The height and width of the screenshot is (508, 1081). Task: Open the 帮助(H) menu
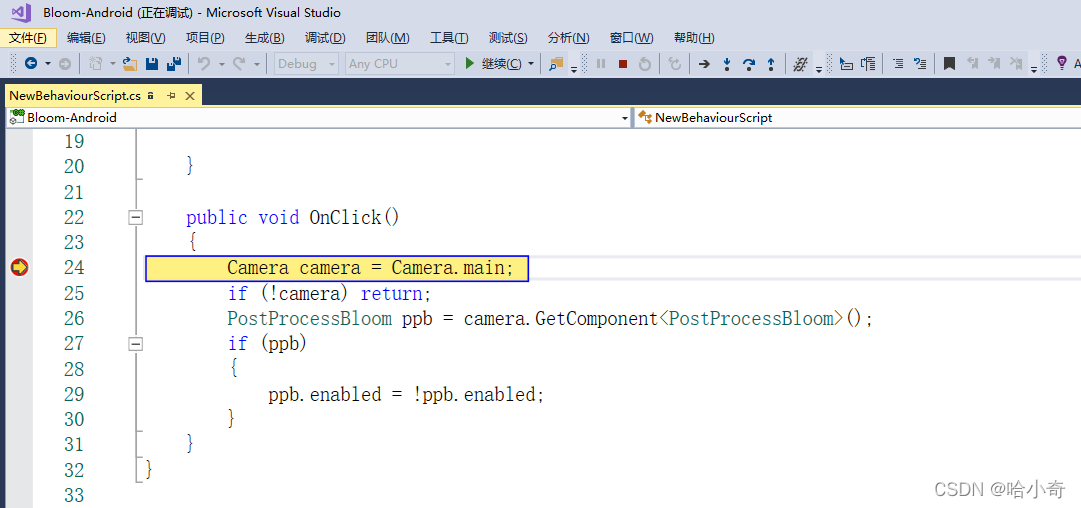click(694, 37)
